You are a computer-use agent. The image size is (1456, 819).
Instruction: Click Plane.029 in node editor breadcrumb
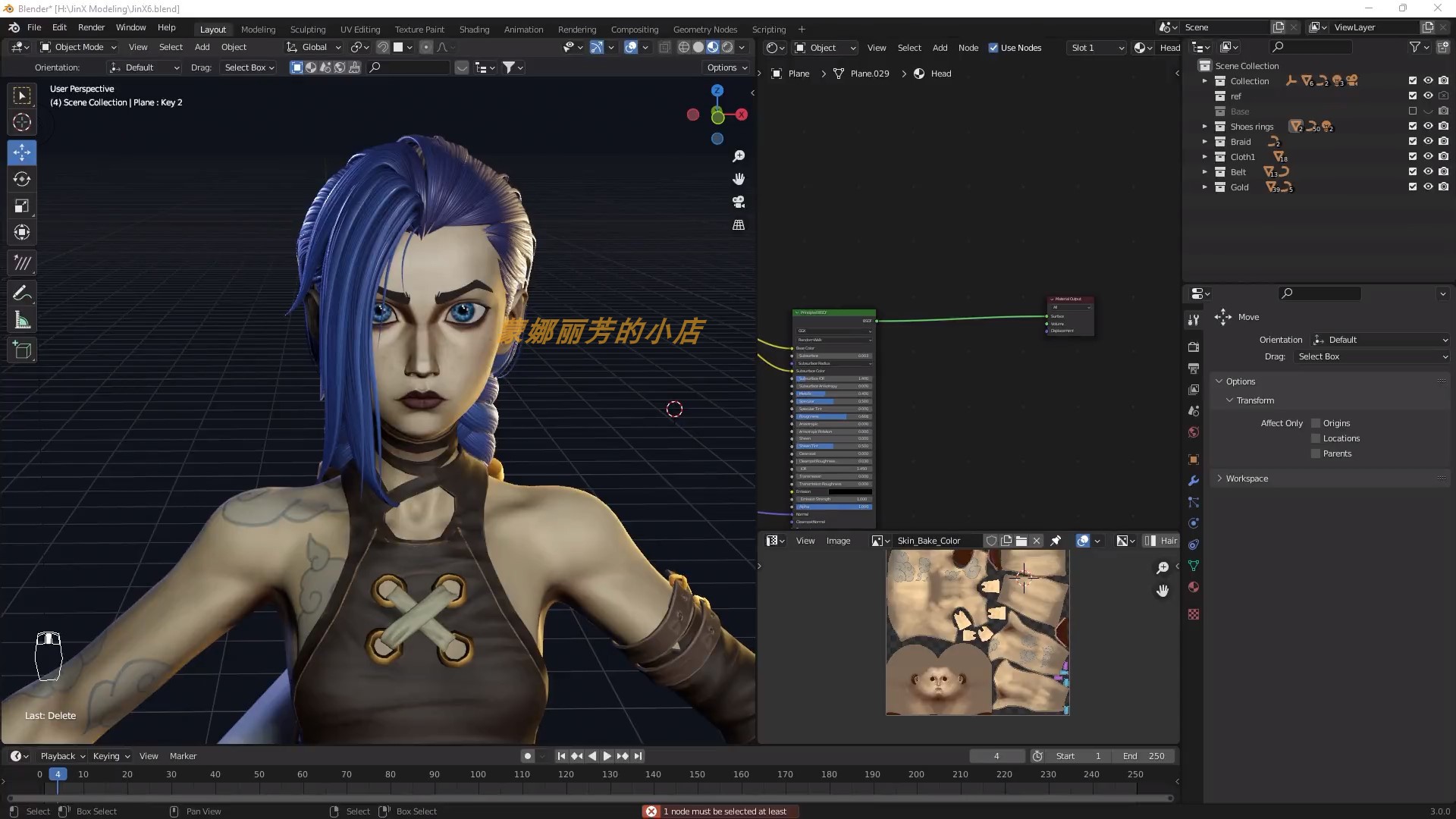(869, 74)
